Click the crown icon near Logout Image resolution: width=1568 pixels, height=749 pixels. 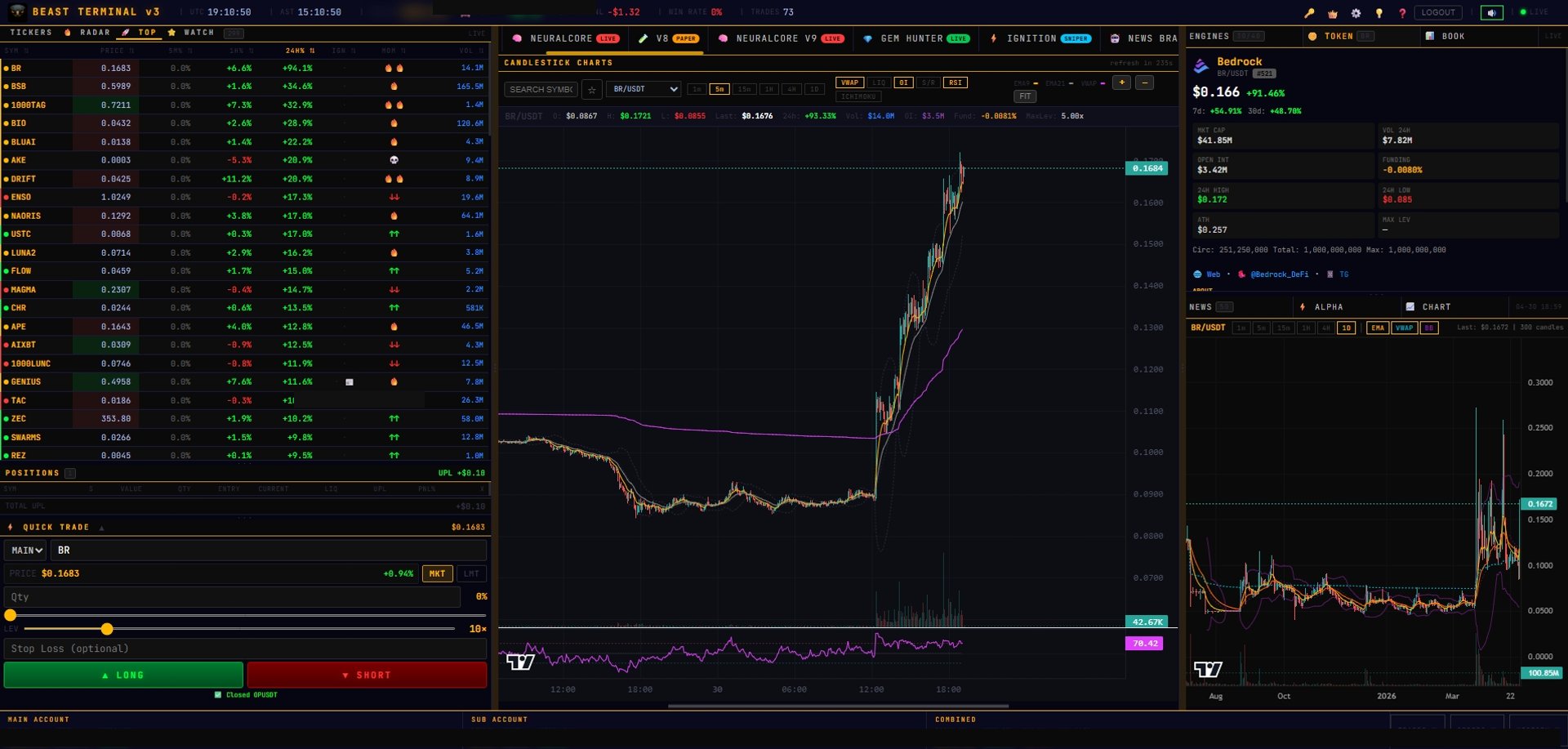(x=1331, y=11)
